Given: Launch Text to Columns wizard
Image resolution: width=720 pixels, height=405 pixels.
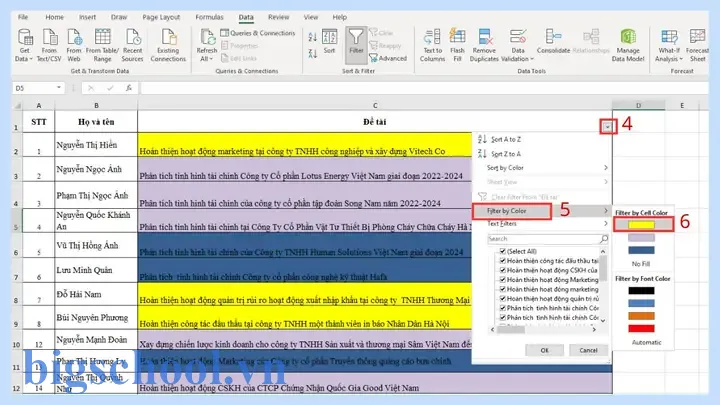Looking at the screenshot, I should click(x=433, y=45).
